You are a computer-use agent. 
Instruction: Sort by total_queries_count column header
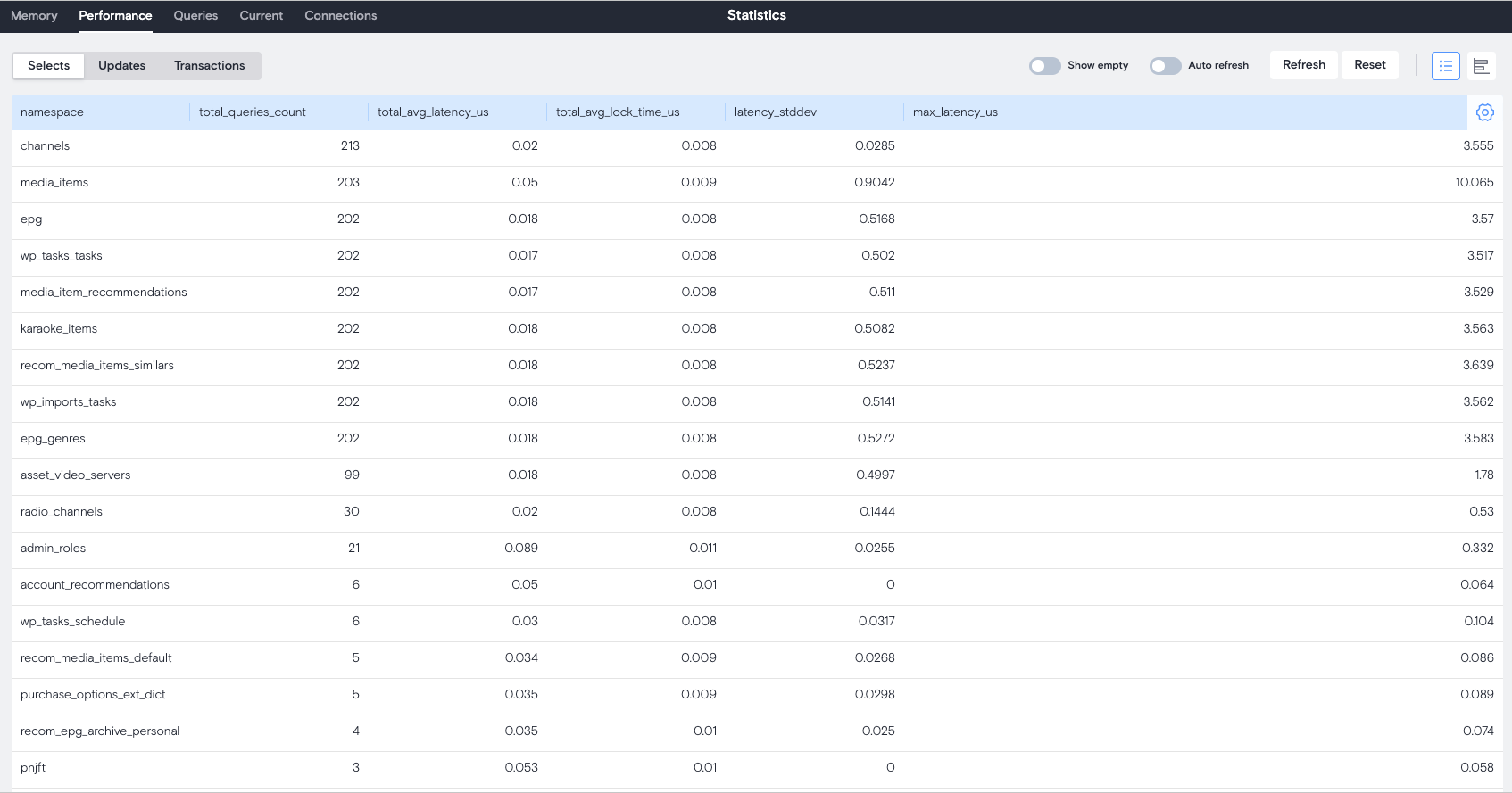coord(253,112)
